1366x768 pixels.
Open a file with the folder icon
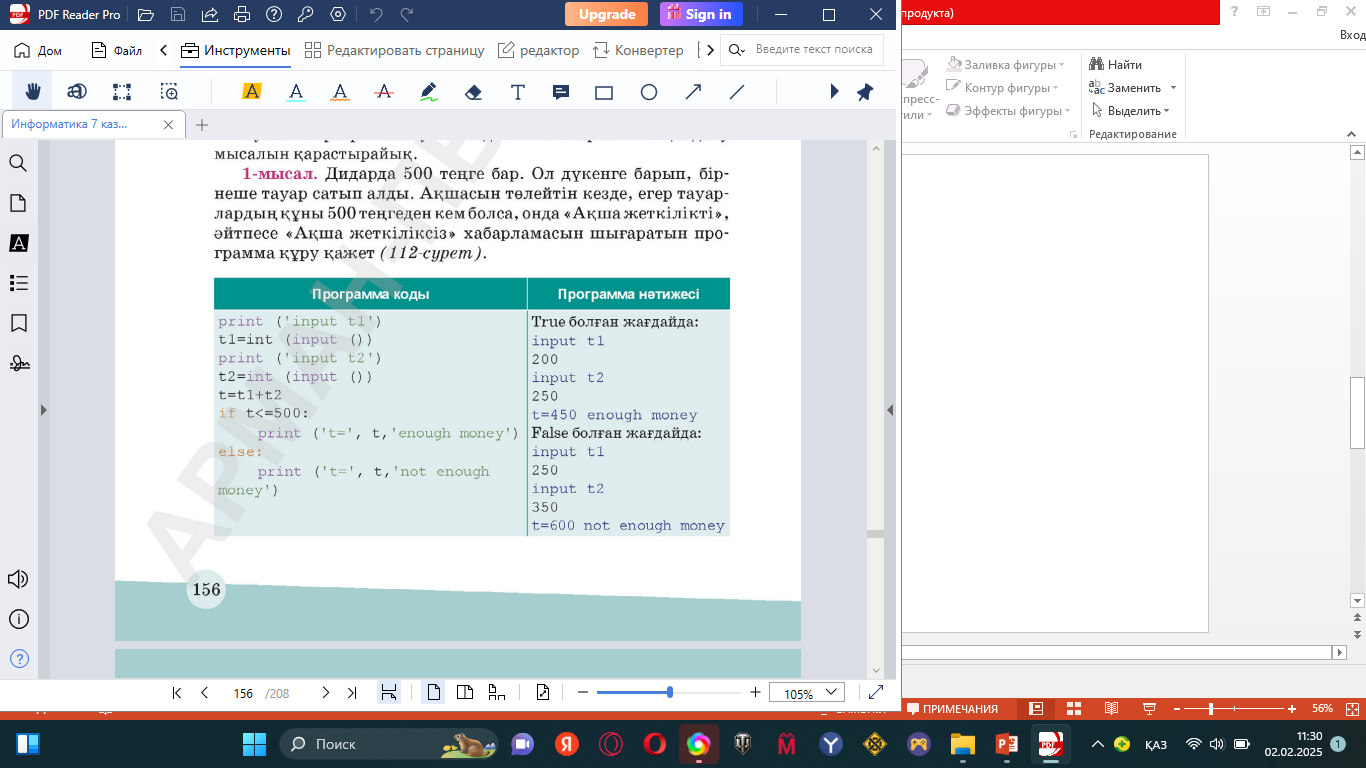[146, 15]
